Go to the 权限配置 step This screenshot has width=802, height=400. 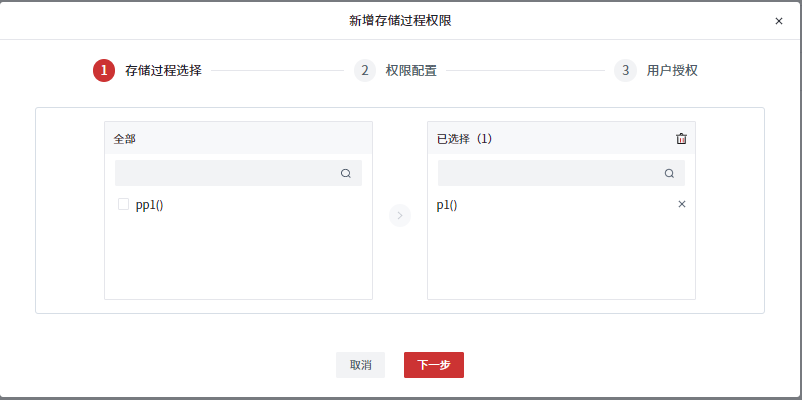(411, 71)
